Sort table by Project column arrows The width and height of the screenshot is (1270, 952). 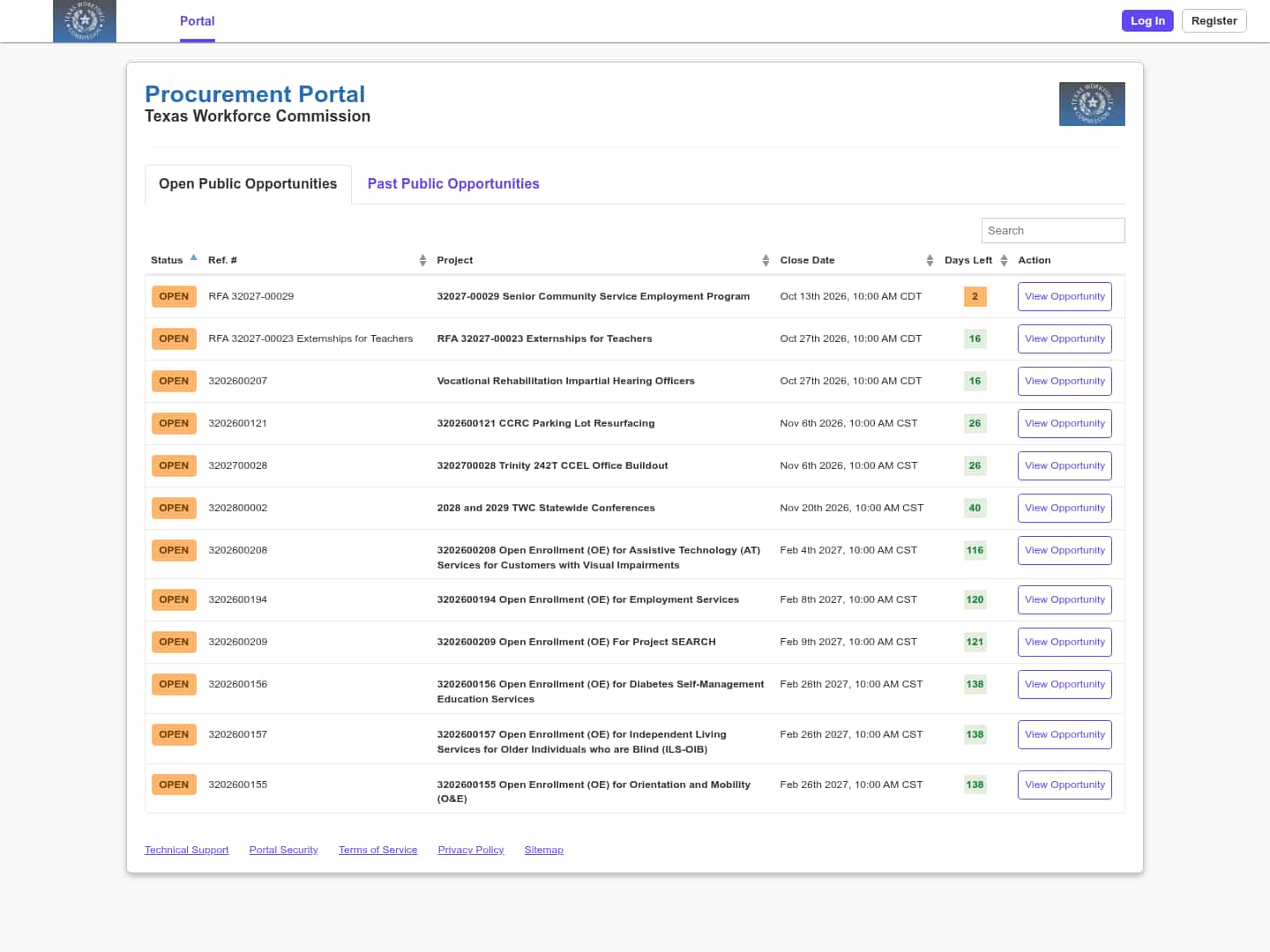pos(766,260)
